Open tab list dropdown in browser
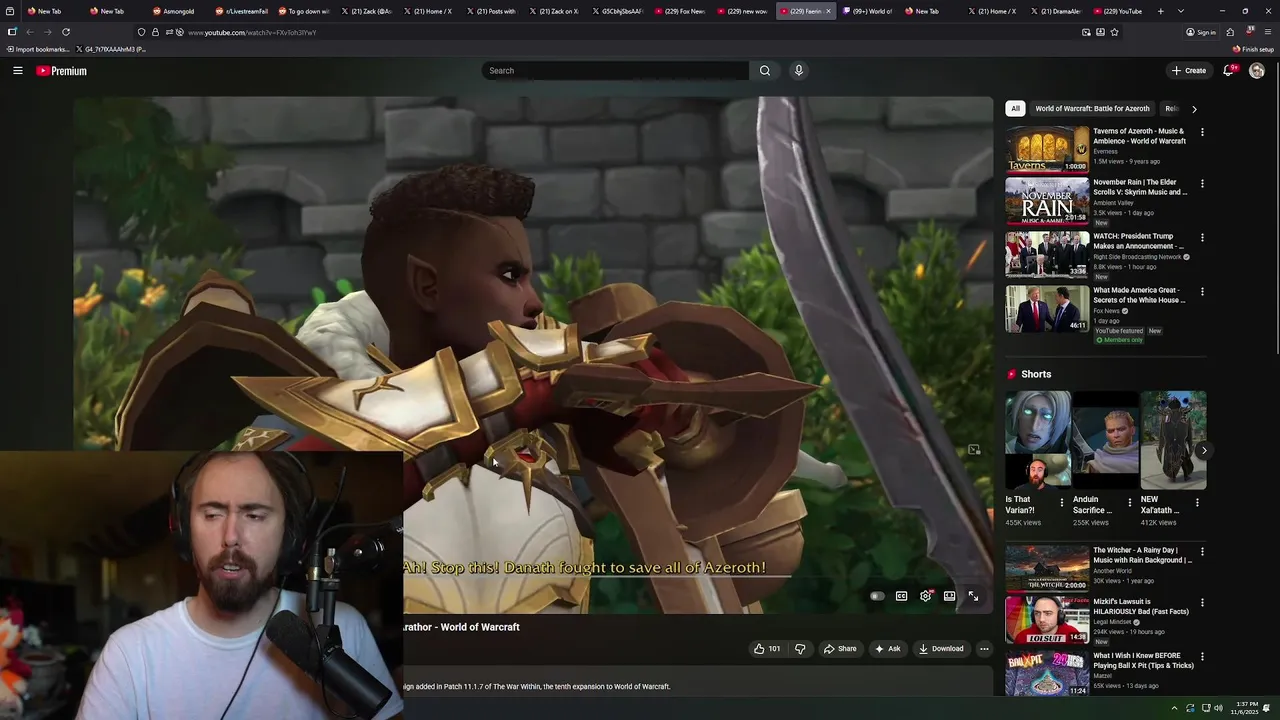 tap(1181, 11)
